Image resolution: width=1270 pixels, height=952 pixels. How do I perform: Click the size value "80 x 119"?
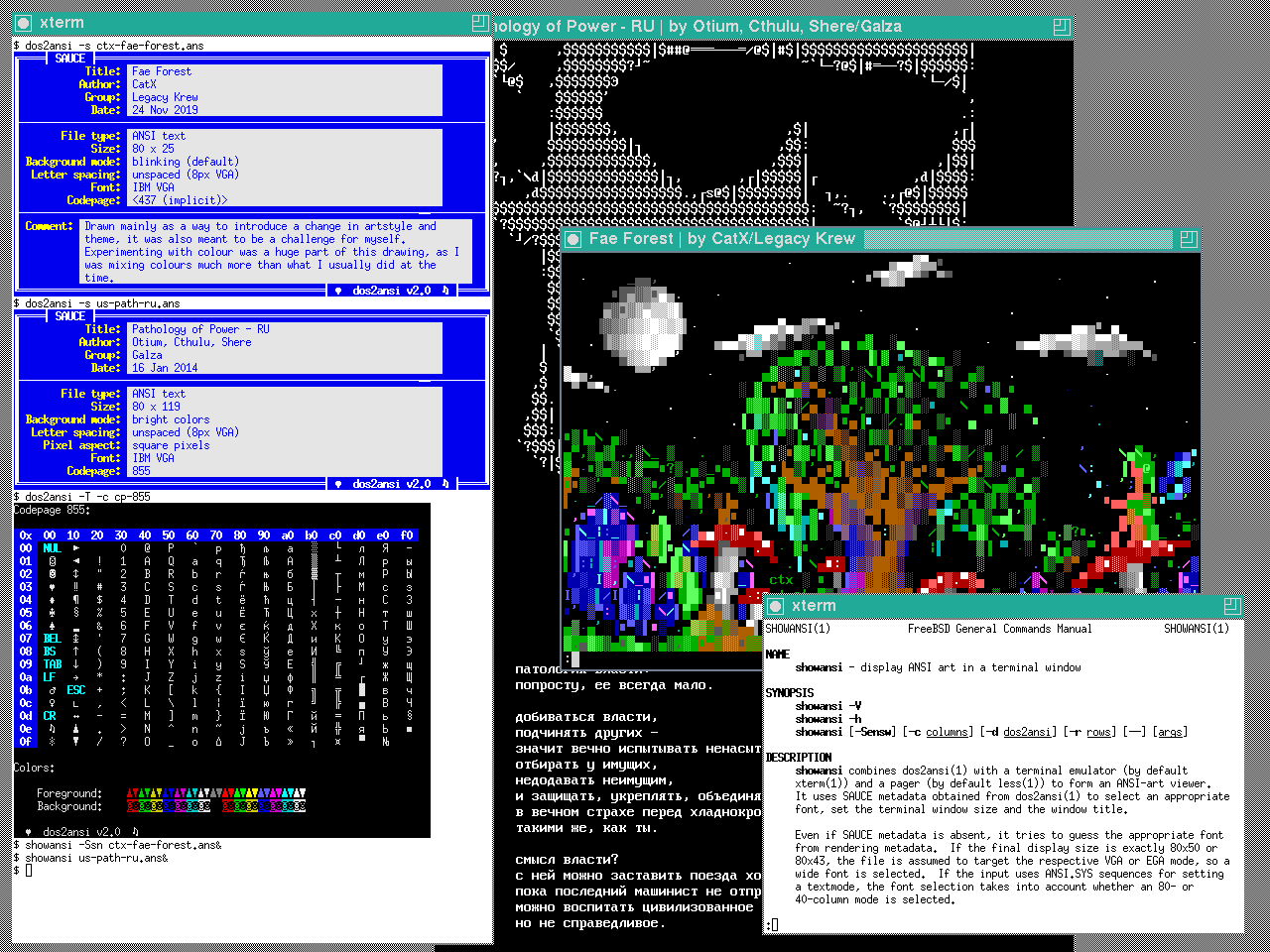[156, 407]
